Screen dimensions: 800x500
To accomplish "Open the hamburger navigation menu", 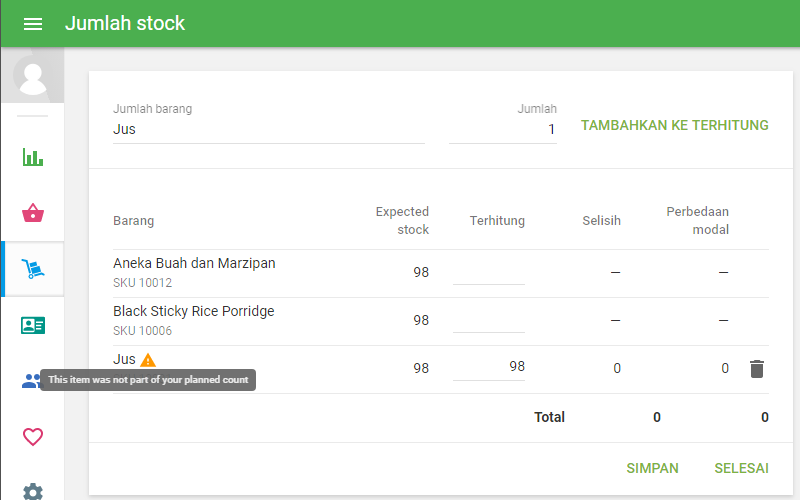I will click(x=33, y=24).
